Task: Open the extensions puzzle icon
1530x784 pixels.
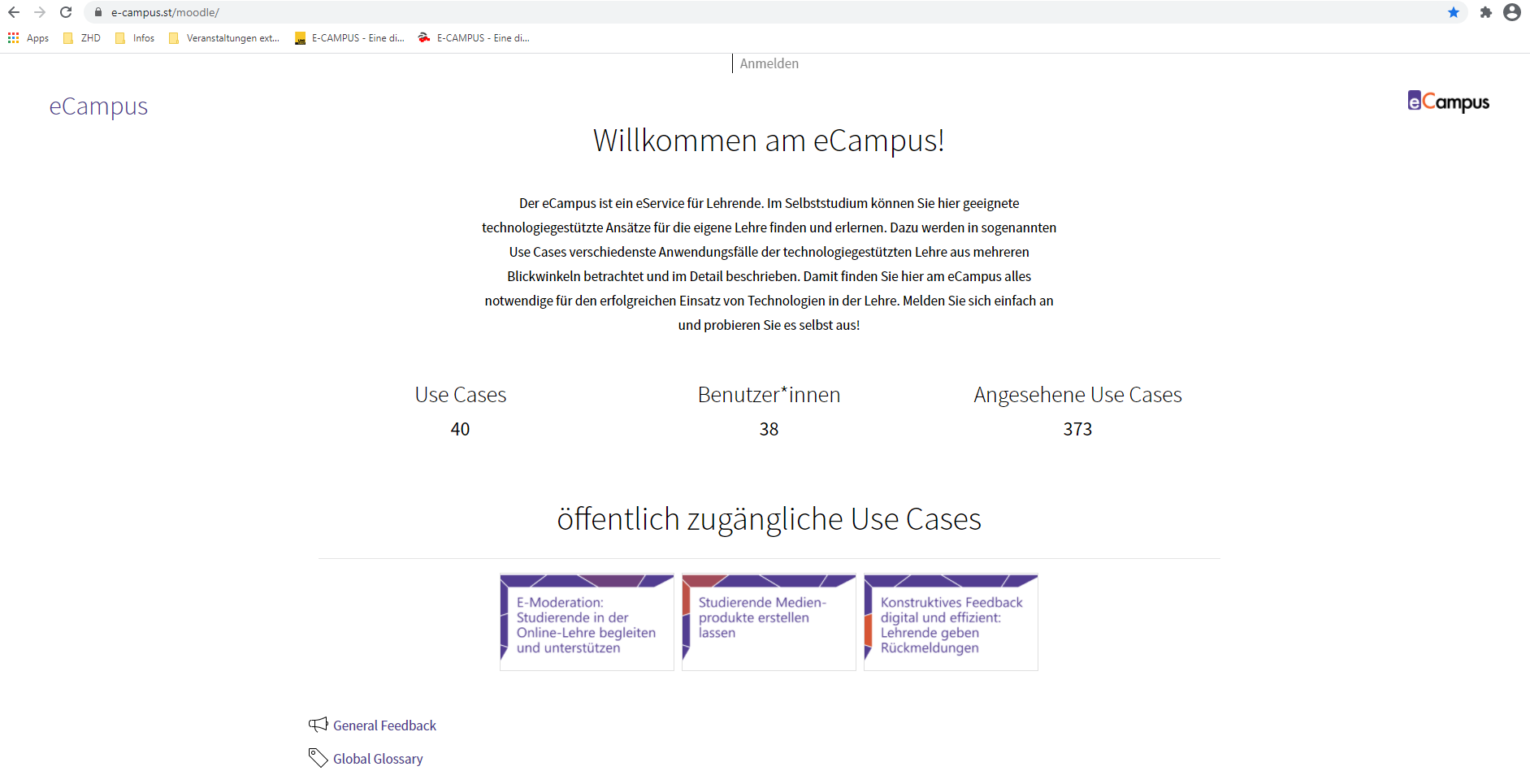Action: pyautogui.click(x=1485, y=12)
